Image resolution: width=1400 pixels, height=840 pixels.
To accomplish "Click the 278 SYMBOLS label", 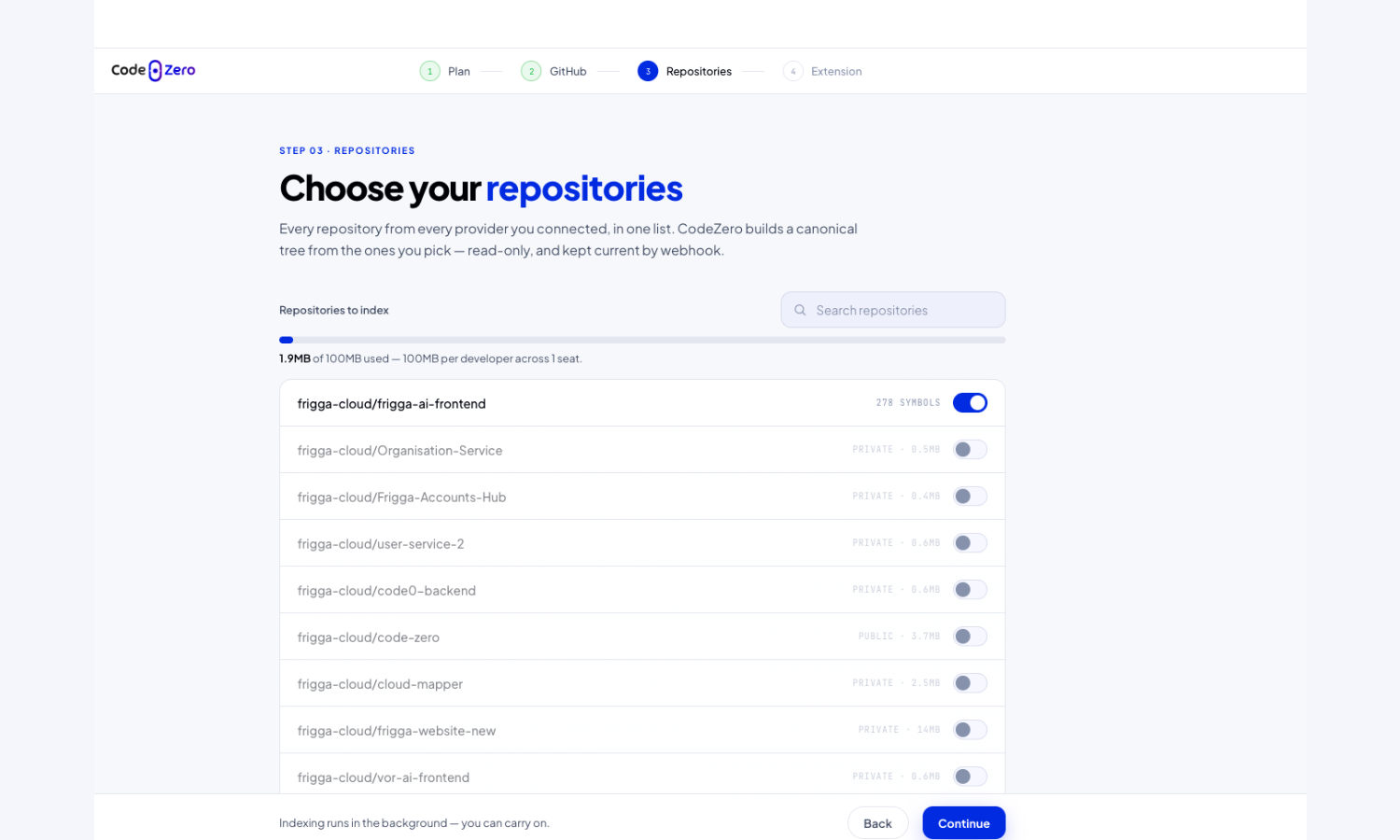I will coord(908,403).
